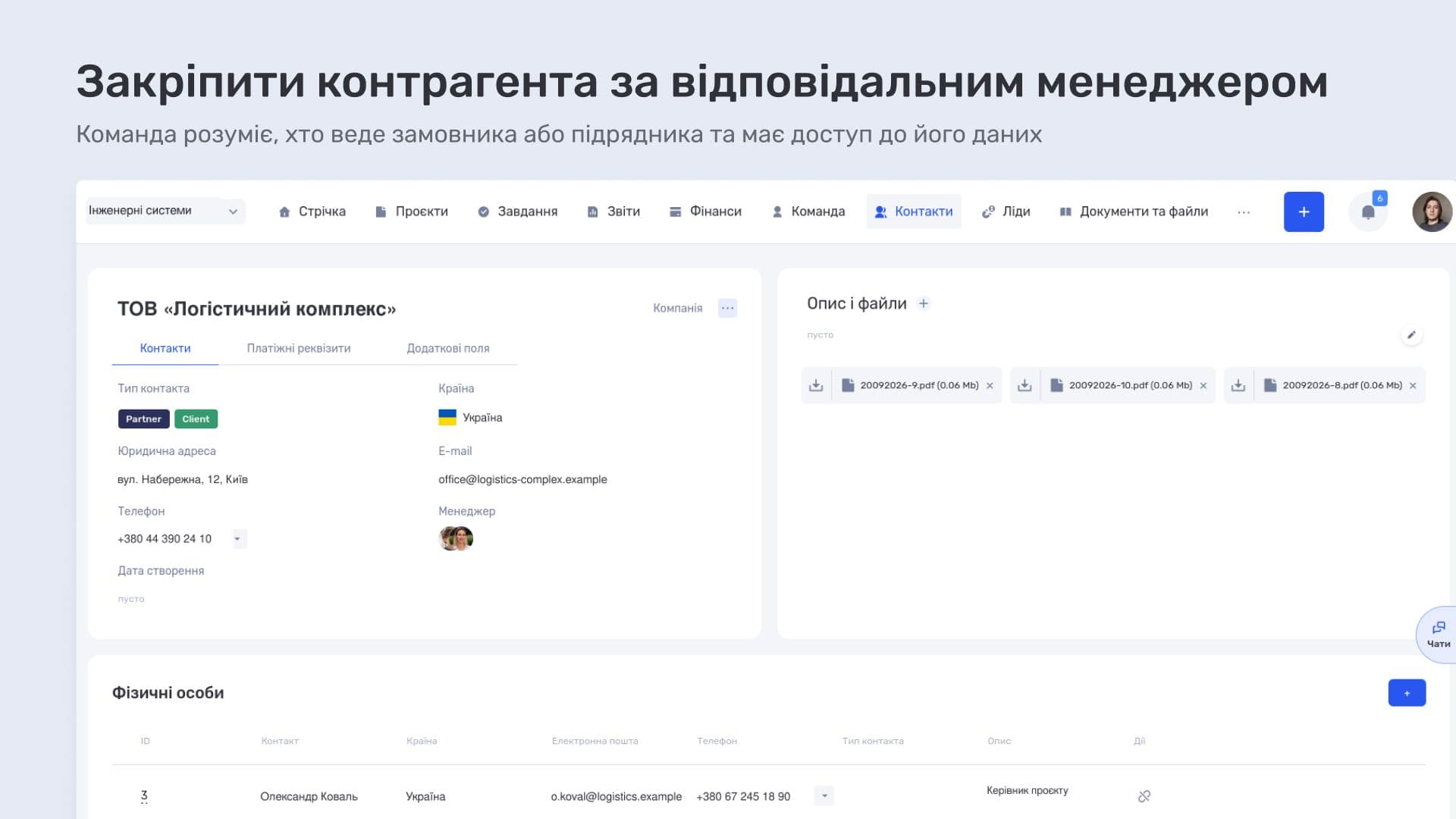Switch to Платіжні реквізити tab
Screen dimensions: 1456x819
tap(299, 348)
